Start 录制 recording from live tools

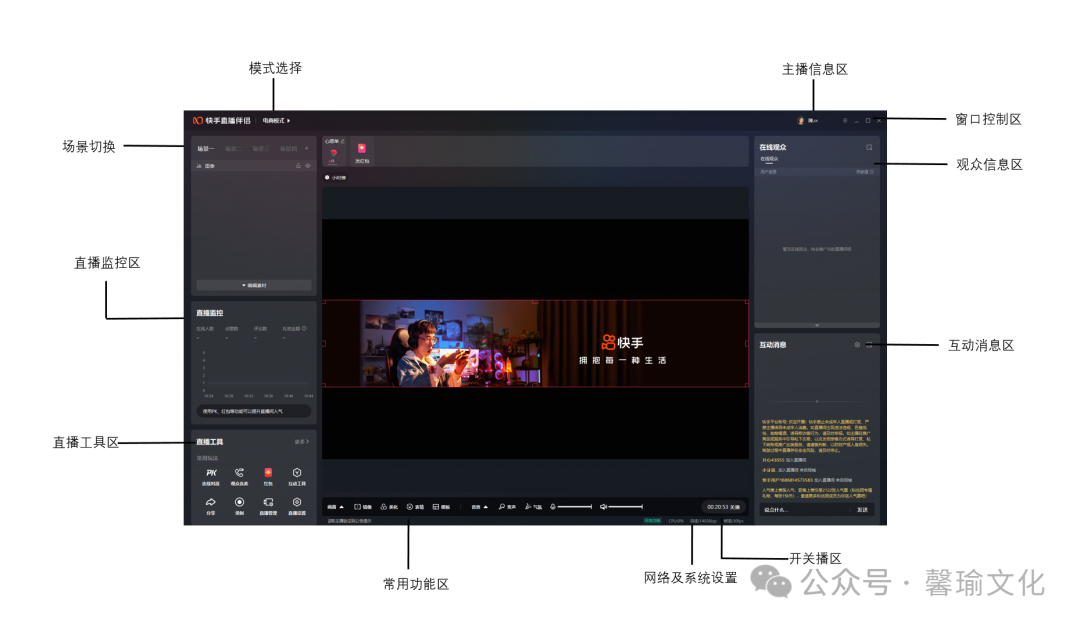coord(240,503)
